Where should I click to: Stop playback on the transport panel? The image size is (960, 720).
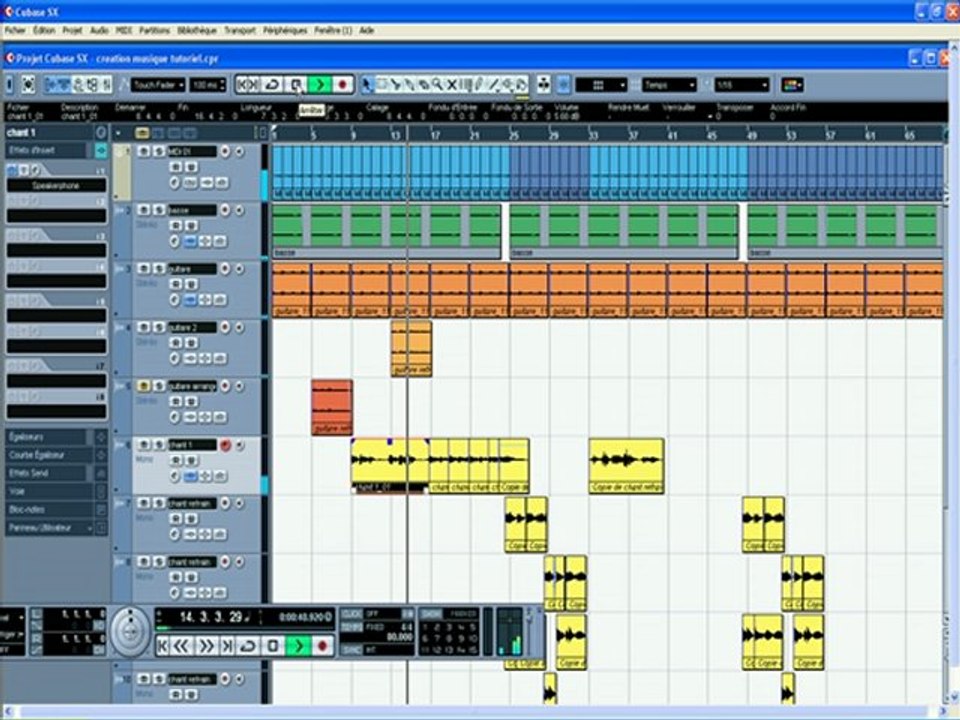273,645
